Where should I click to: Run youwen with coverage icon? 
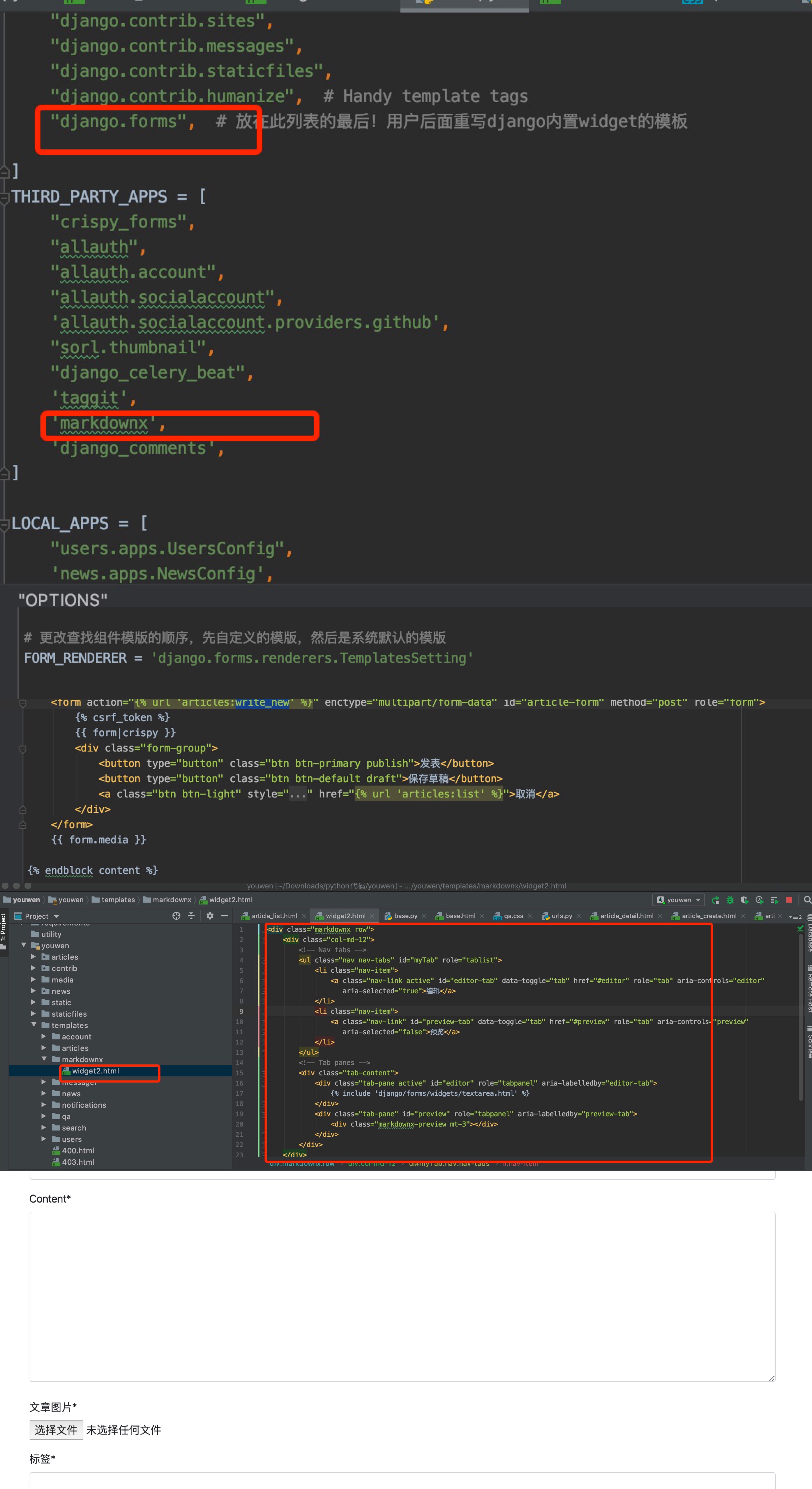pos(745,900)
